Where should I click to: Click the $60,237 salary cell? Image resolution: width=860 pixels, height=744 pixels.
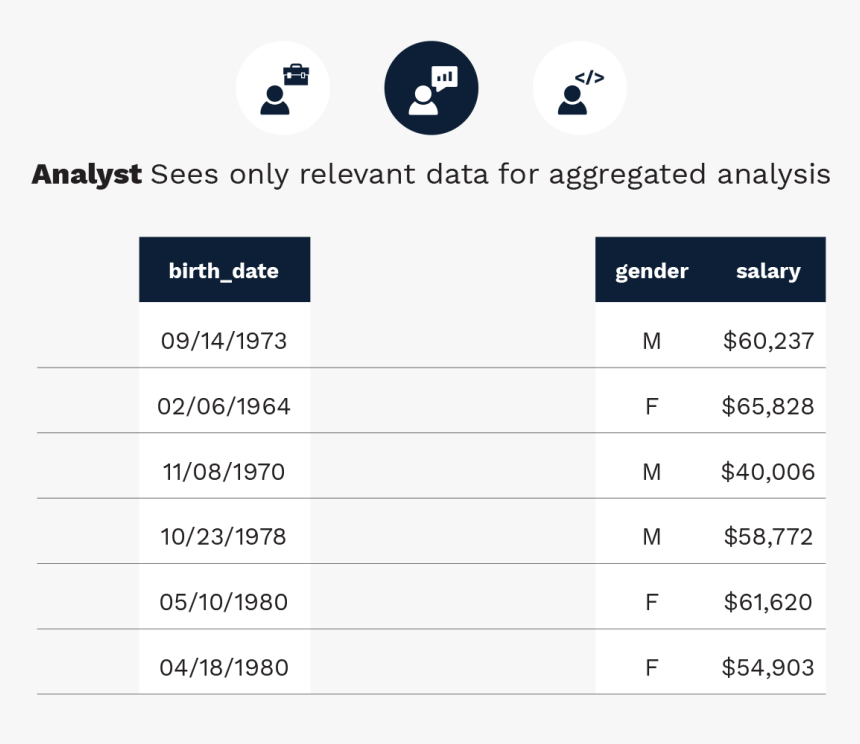(x=768, y=341)
